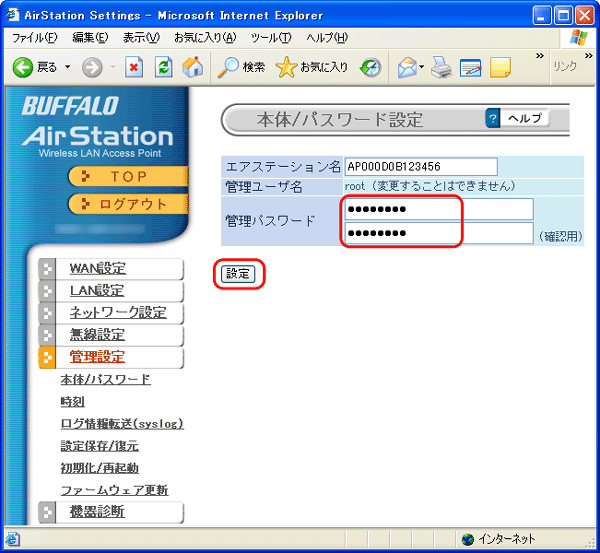This screenshot has width=600, height=553.
Task: Click the Mail envelope toolbar icon
Action: (406, 67)
